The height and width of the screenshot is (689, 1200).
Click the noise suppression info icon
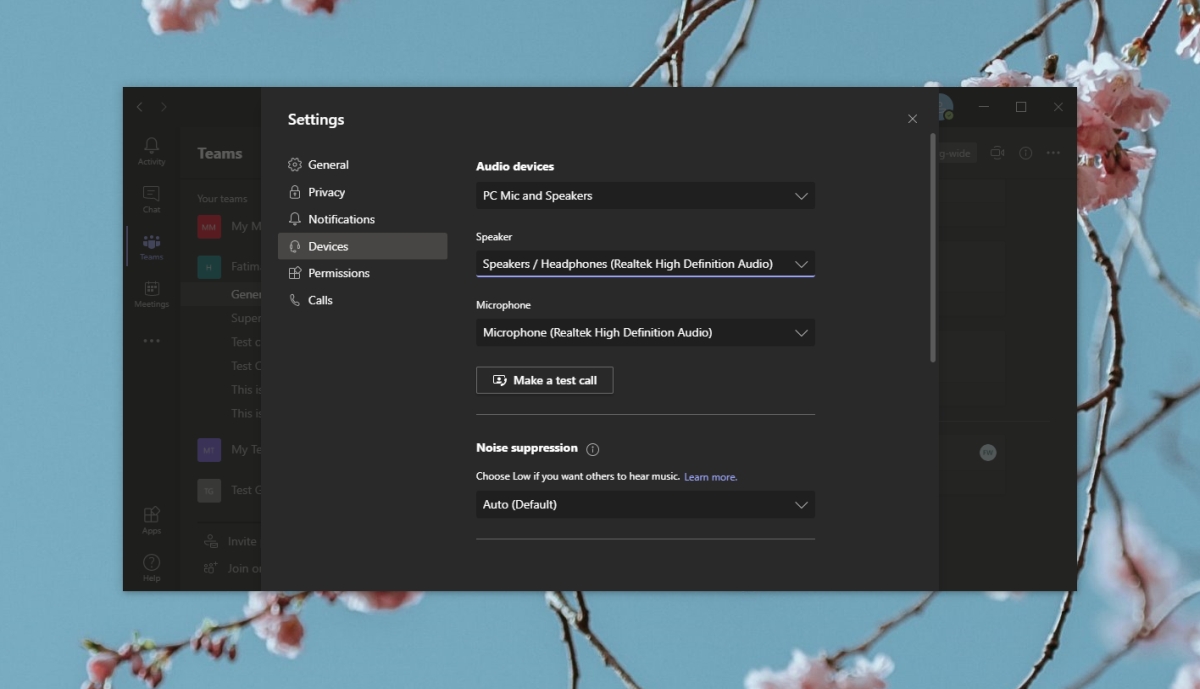pos(593,449)
